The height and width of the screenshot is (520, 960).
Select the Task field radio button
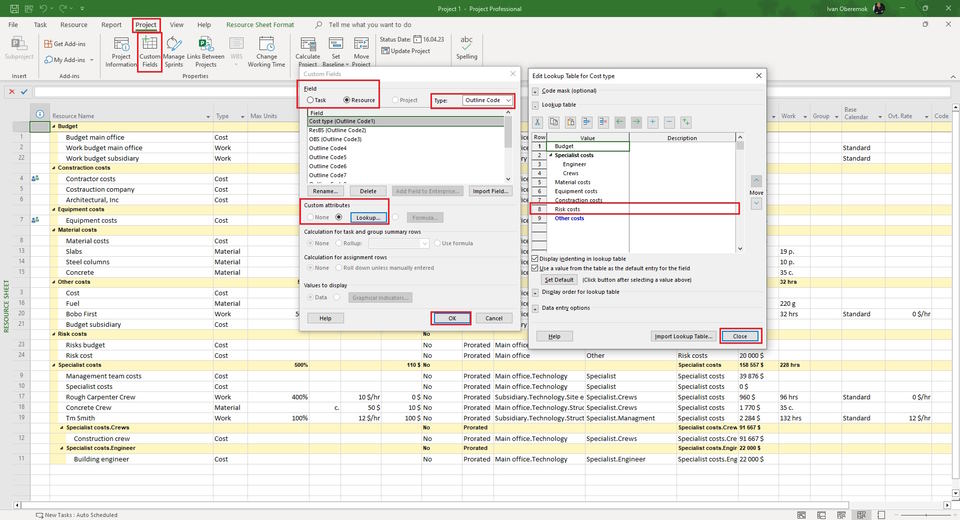[x=310, y=100]
